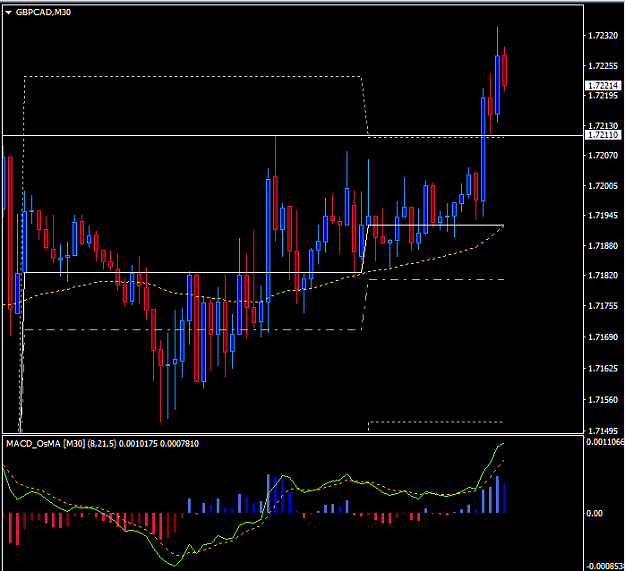The image size is (625, 571).
Task: Click price scale value 1.71755
Action: point(603,306)
